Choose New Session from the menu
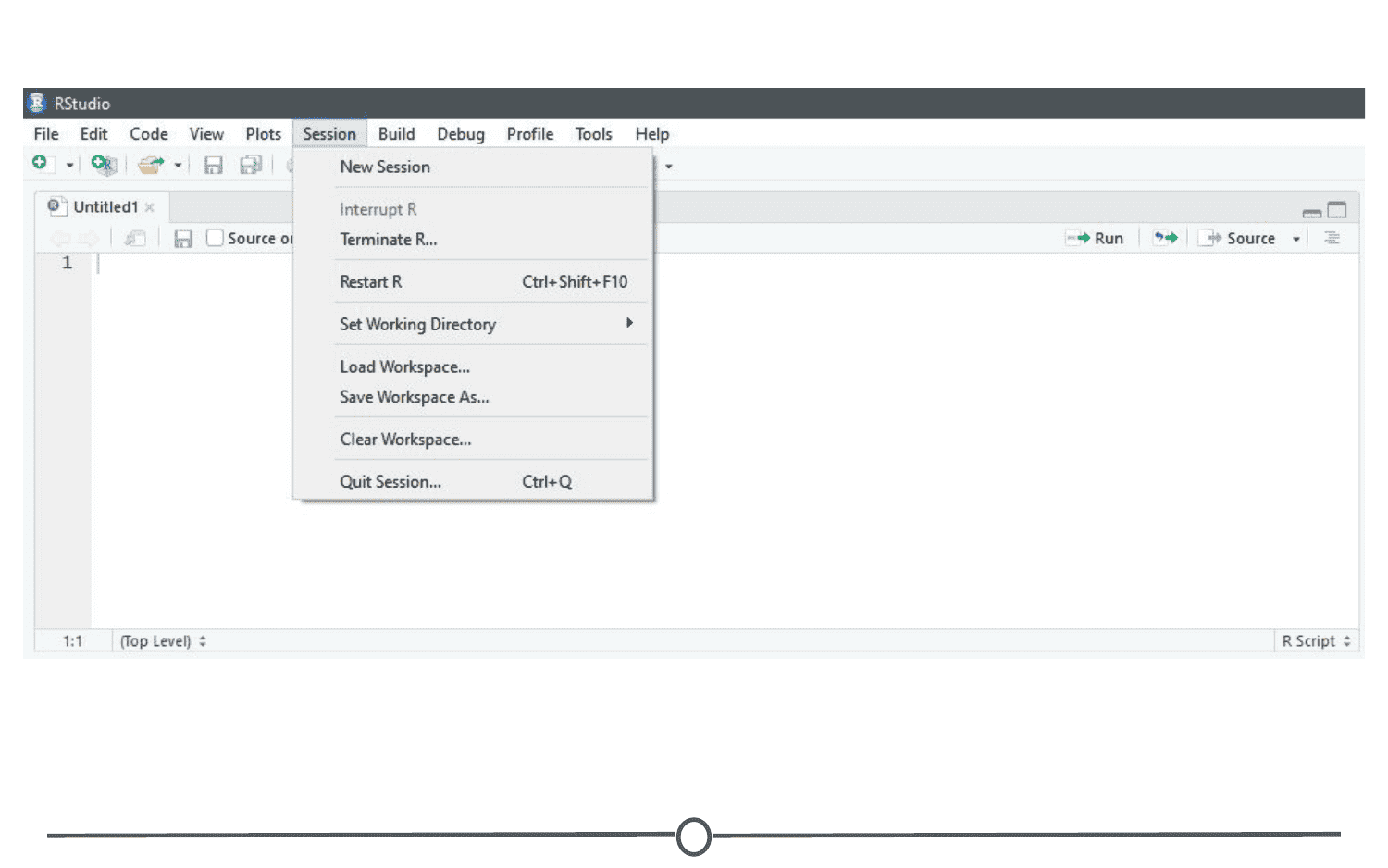 [473, 167]
